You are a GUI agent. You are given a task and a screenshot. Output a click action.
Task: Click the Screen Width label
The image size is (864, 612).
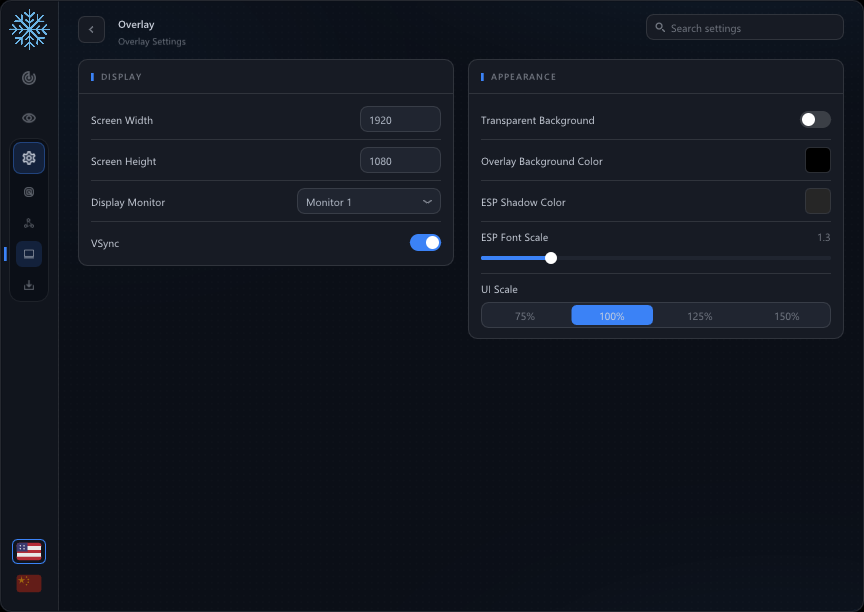122,120
